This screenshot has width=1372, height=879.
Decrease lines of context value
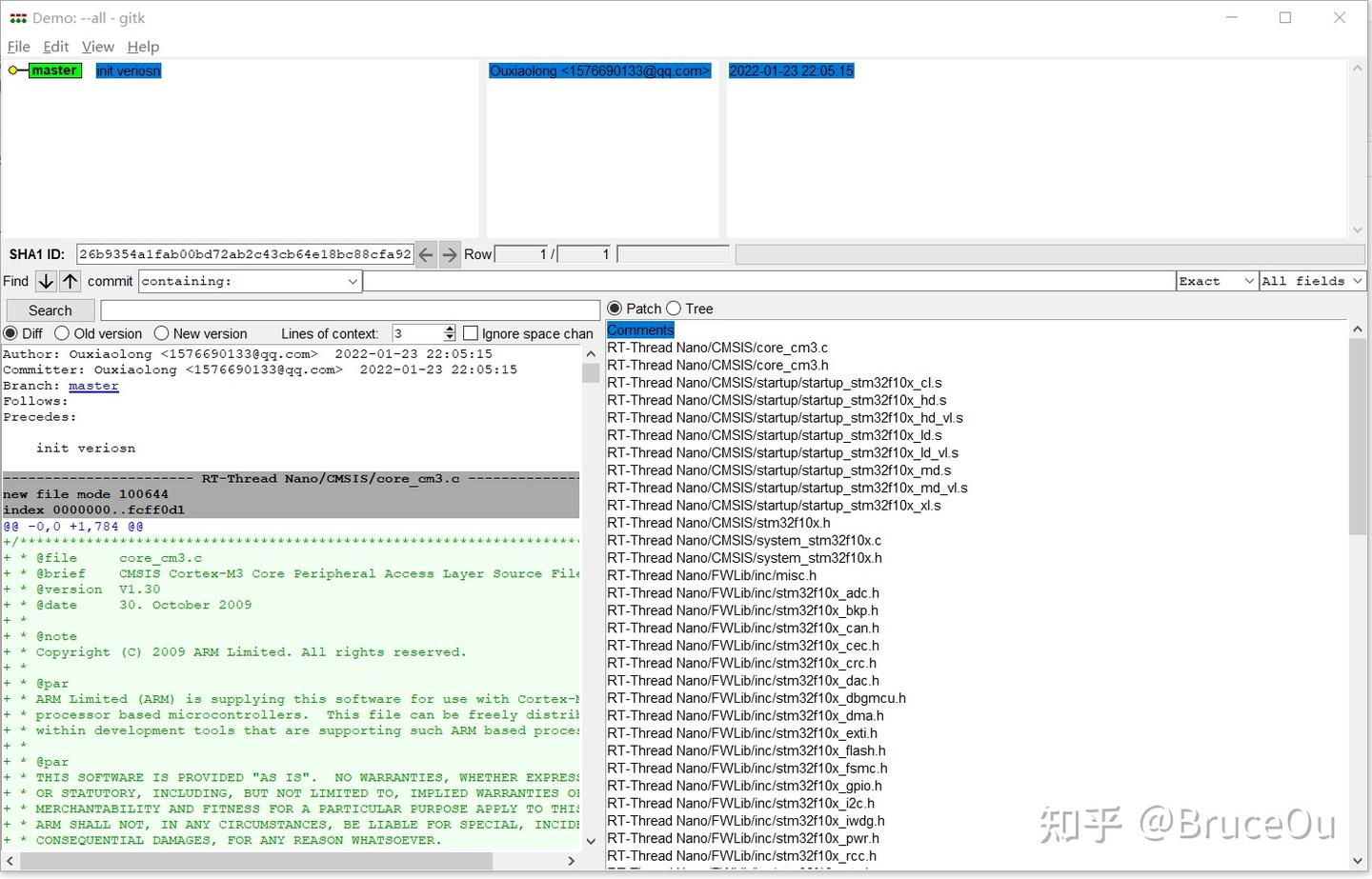coord(450,338)
